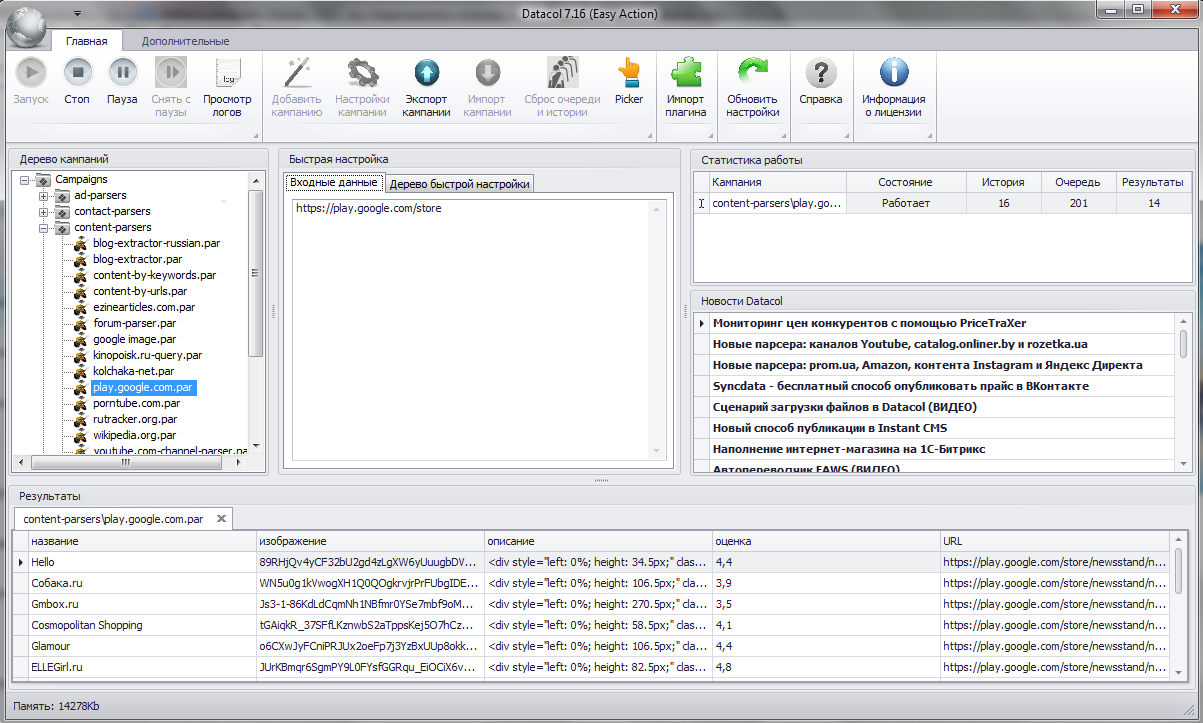Open the quick access toolbar dropdown arrow

(78, 14)
